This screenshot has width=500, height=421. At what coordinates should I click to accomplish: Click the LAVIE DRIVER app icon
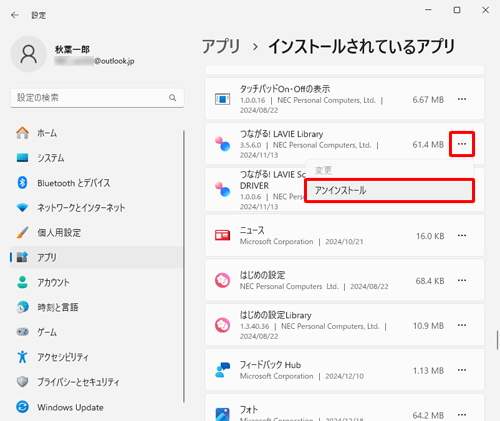222,189
